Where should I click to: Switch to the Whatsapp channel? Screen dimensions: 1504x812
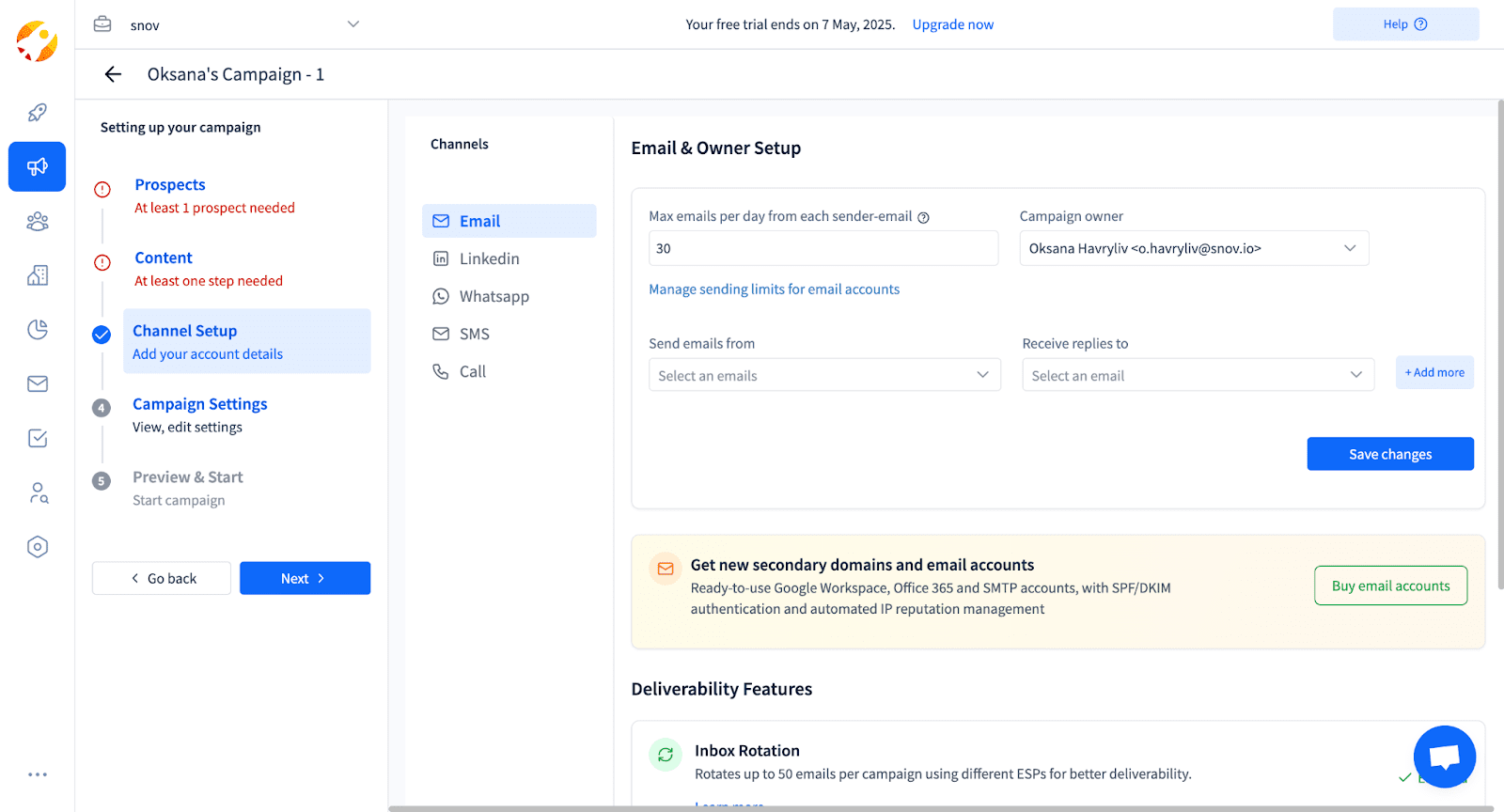coord(493,296)
